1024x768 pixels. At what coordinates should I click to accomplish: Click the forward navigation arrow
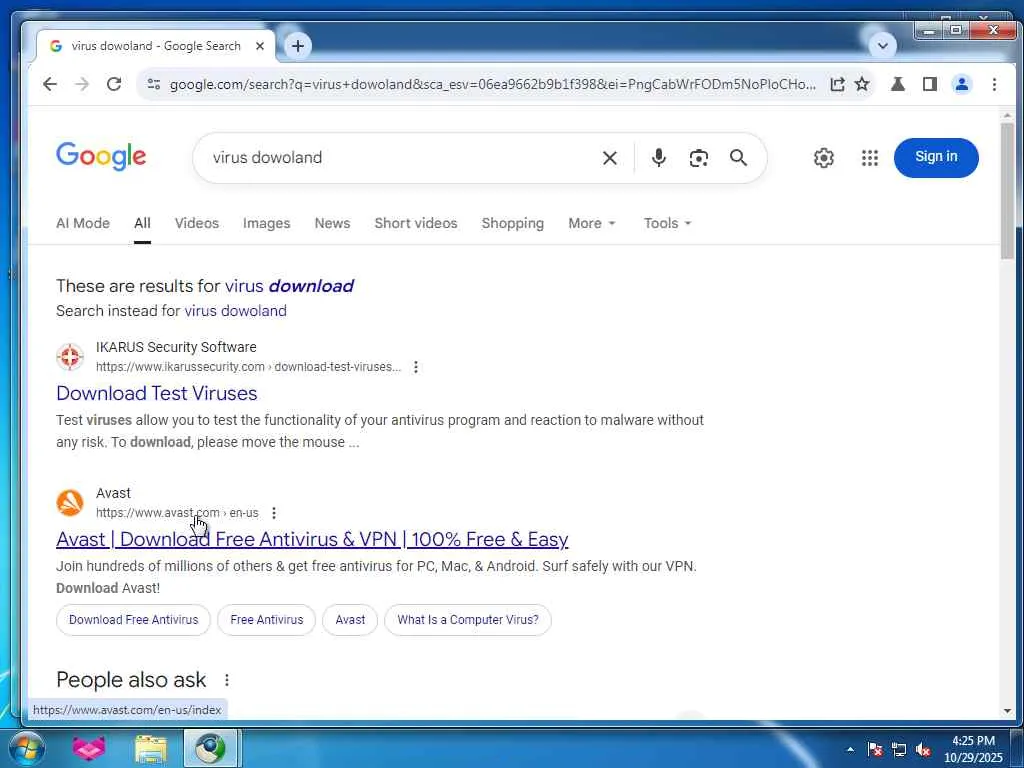pyautogui.click(x=82, y=84)
